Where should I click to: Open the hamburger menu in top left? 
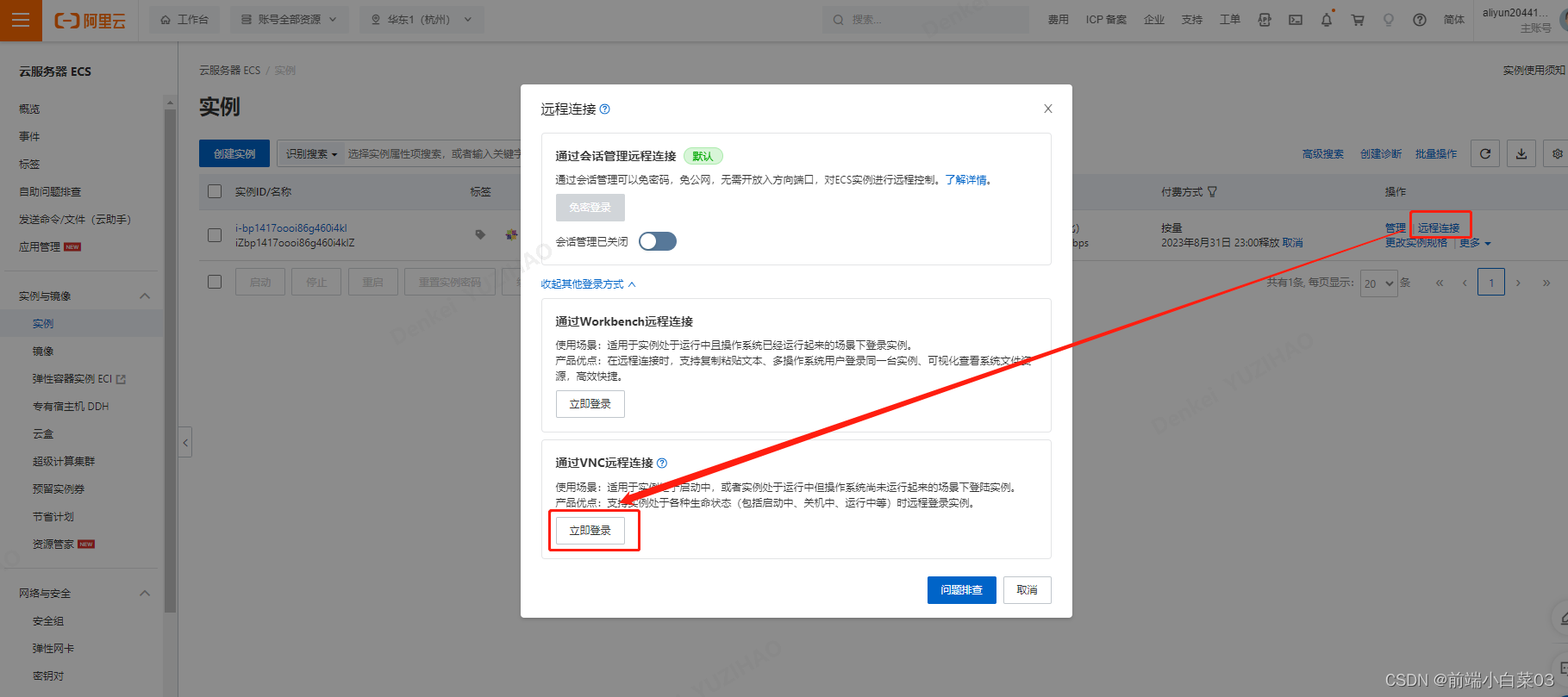point(21,21)
